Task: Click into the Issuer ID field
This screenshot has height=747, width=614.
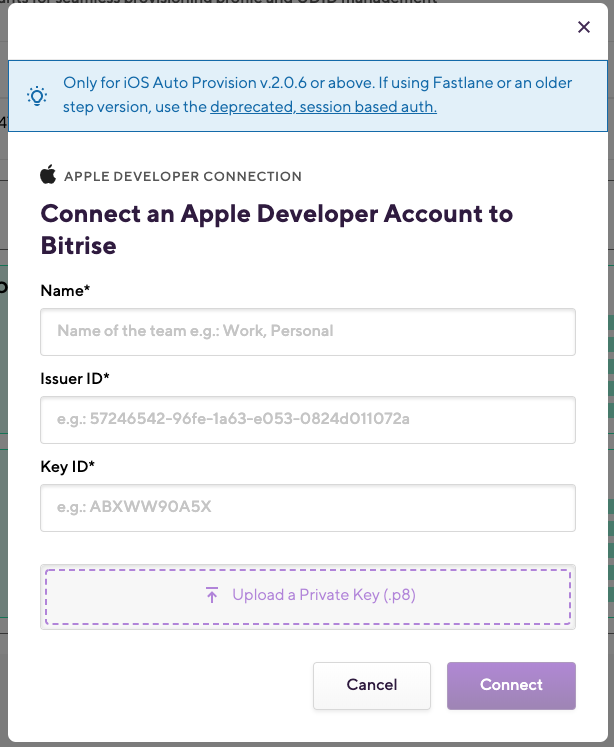Action: pyautogui.click(x=308, y=420)
